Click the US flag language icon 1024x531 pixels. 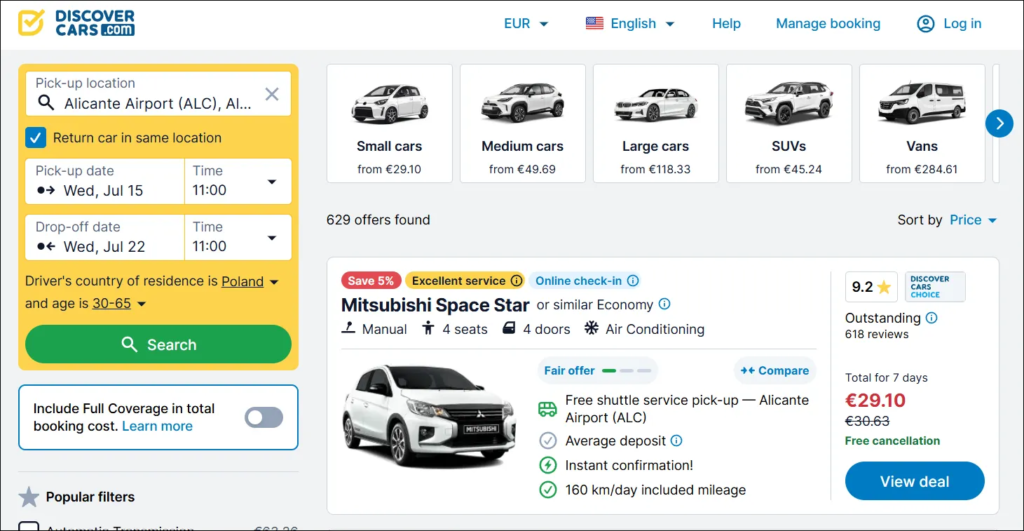[x=594, y=24]
